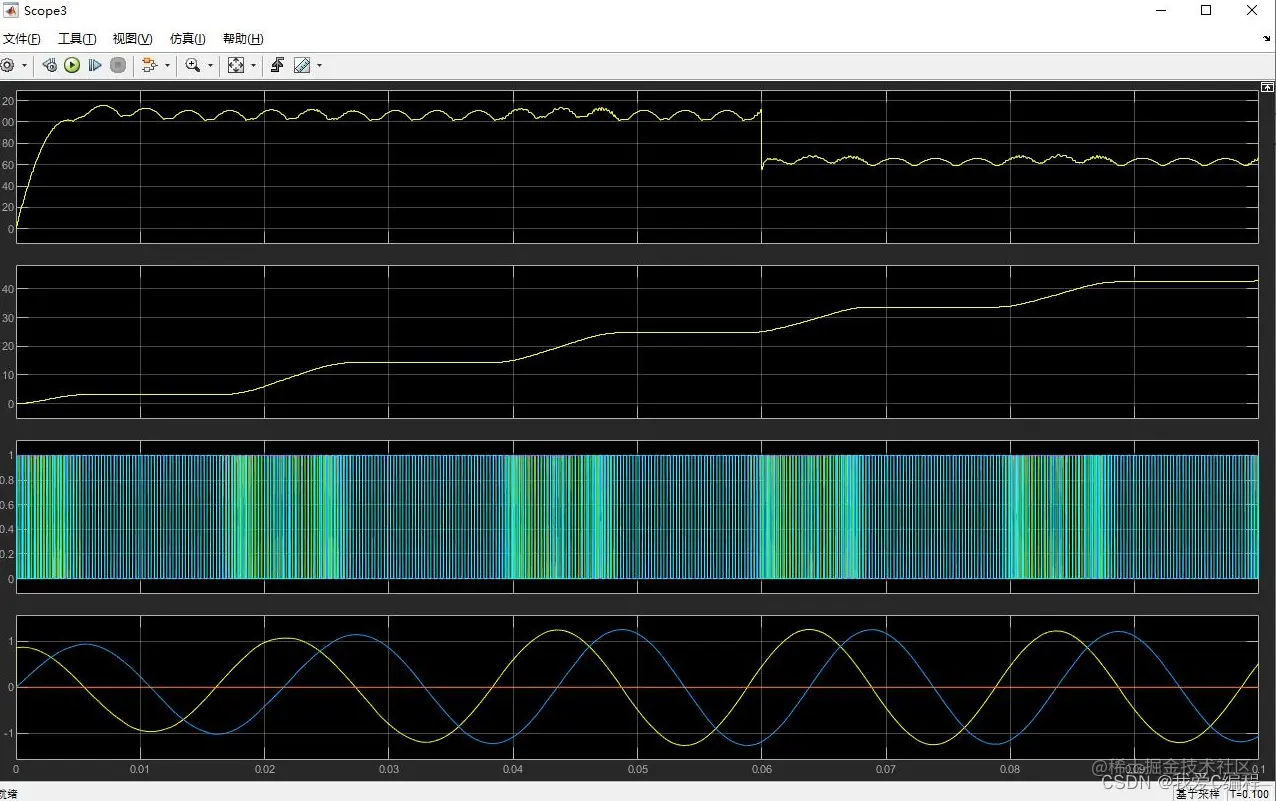
Task: Open the cursor measurements ruler tool
Action: click(302, 65)
